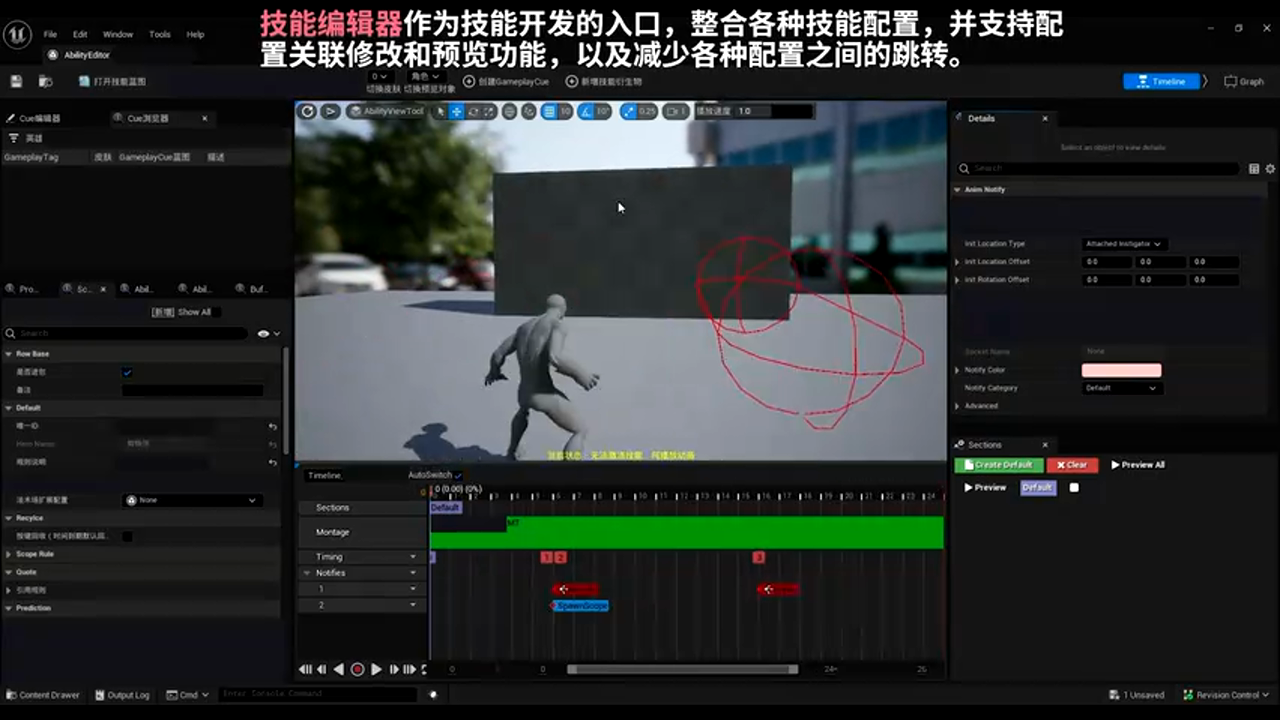Switch to the Graph tab

click(x=1244, y=82)
